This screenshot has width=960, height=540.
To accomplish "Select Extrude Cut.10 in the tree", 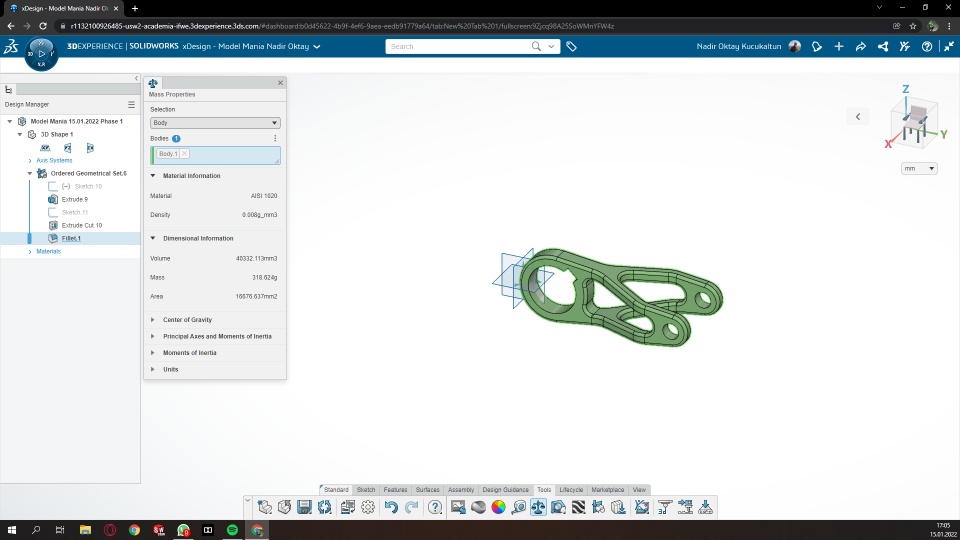I will [x=82, y=225].
